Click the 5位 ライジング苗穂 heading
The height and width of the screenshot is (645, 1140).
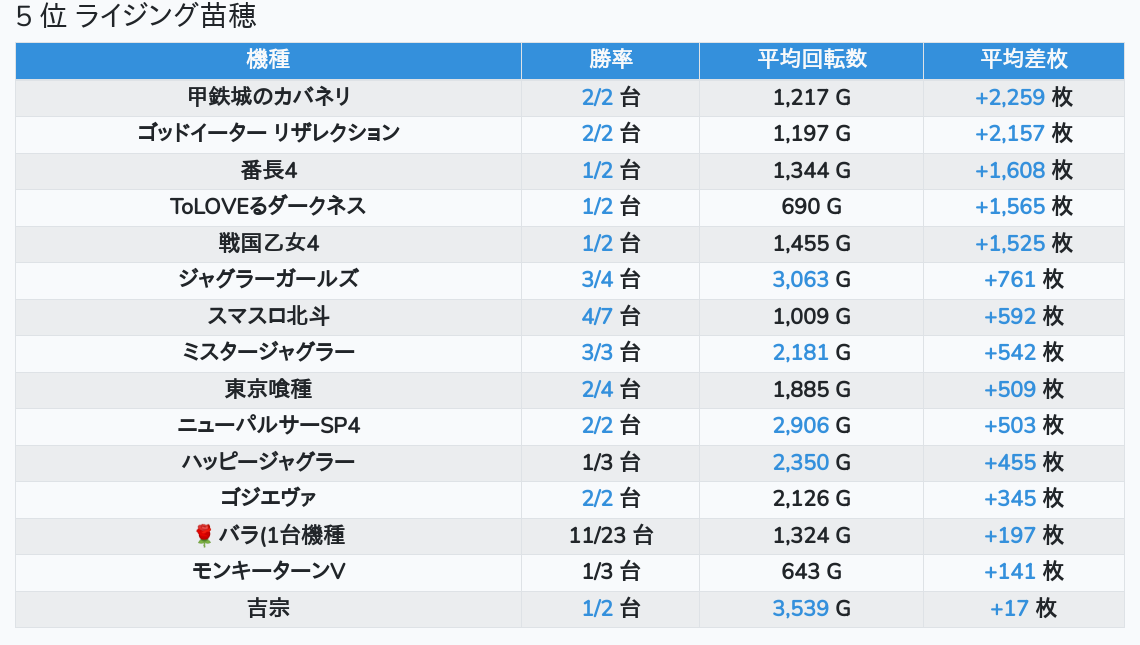[x=136, y=17]
